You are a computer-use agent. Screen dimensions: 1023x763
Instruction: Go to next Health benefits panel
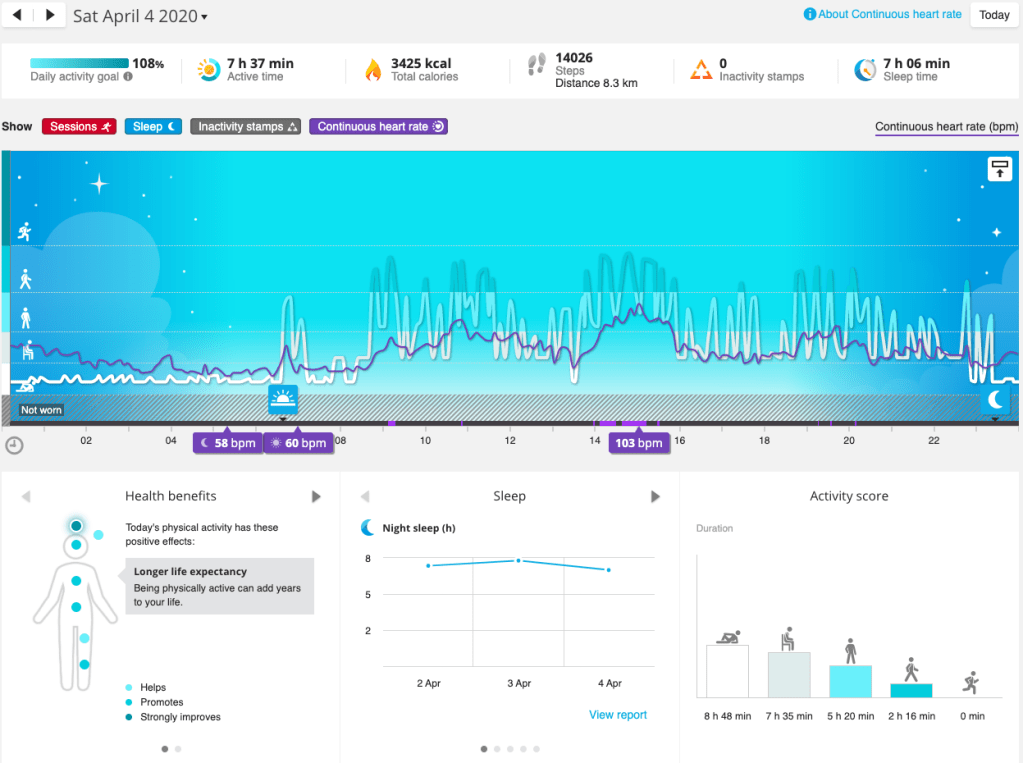pos(316,496)
